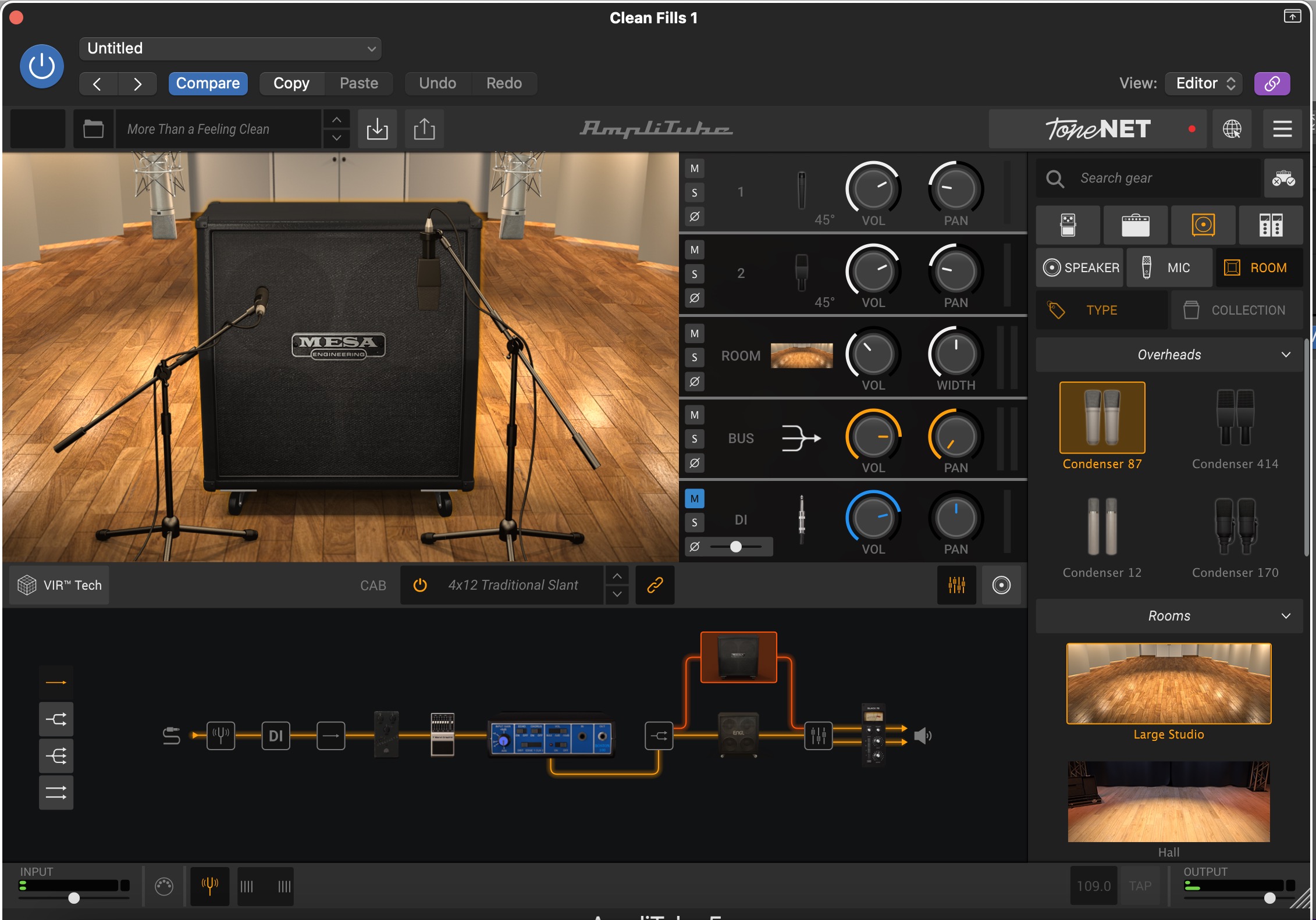
Task: Click the Undo button
Action: (438, 84)
